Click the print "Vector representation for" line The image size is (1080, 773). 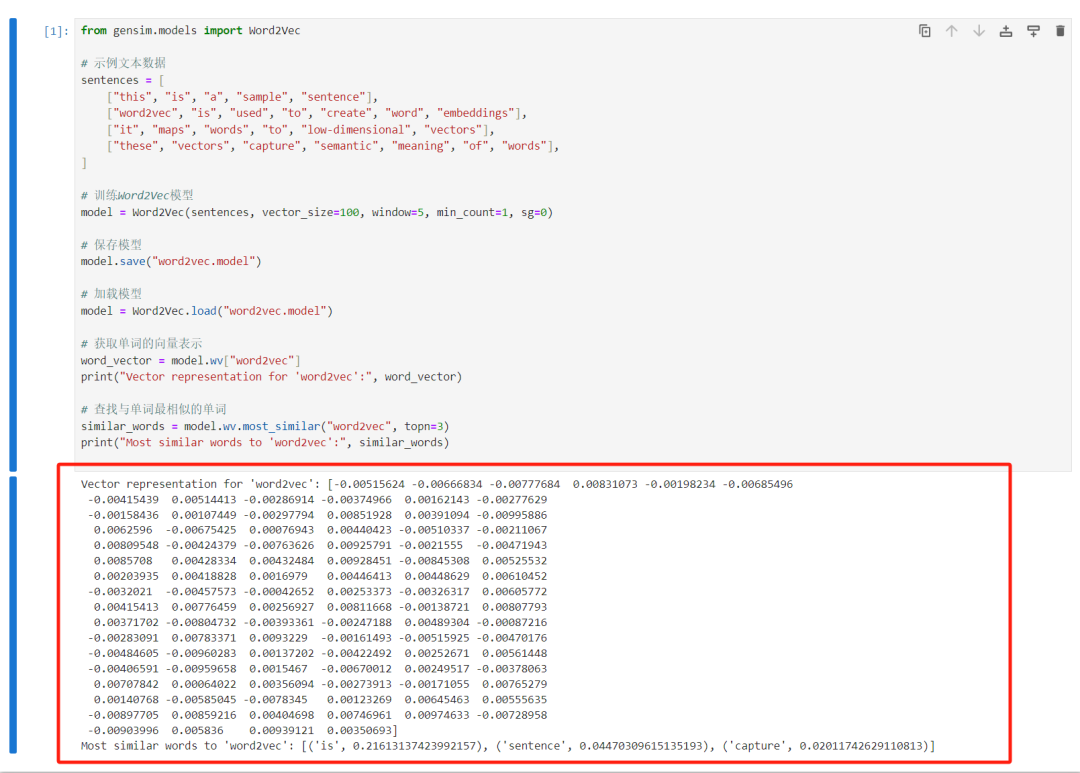coord(271,377)
